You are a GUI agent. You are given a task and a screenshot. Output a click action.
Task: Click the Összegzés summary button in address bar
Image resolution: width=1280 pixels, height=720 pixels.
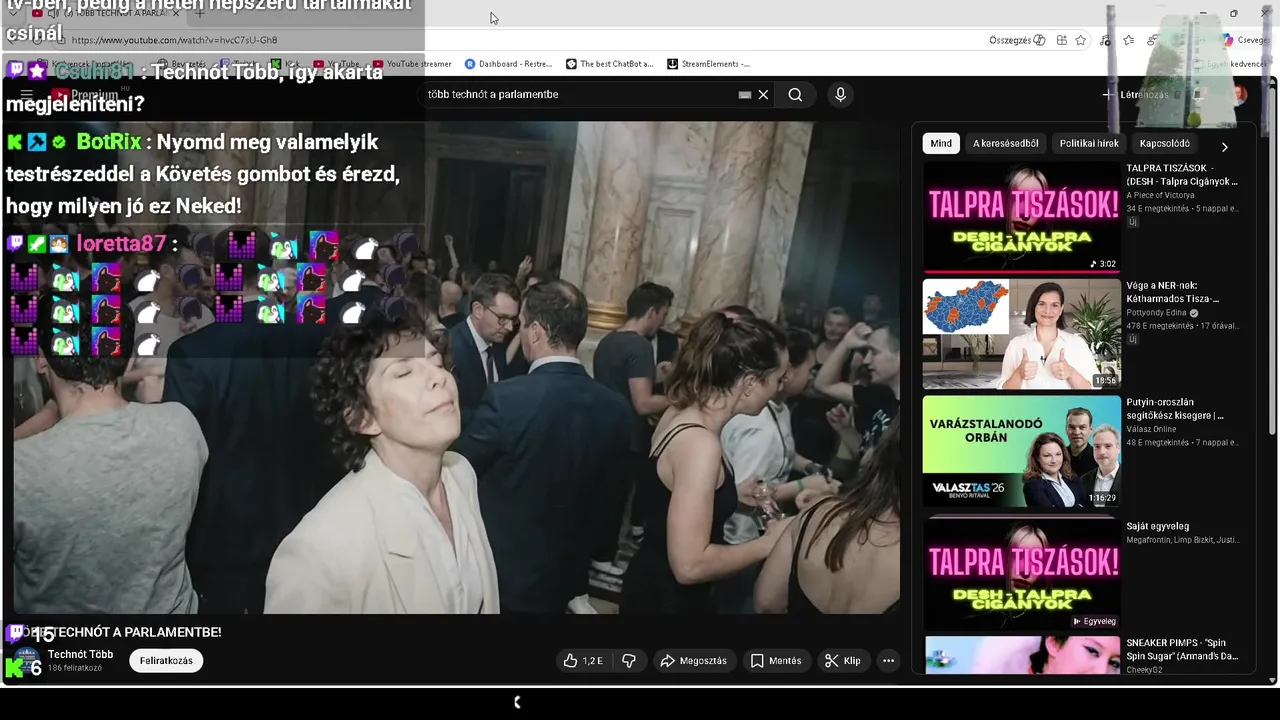(x=1017, y=40)
